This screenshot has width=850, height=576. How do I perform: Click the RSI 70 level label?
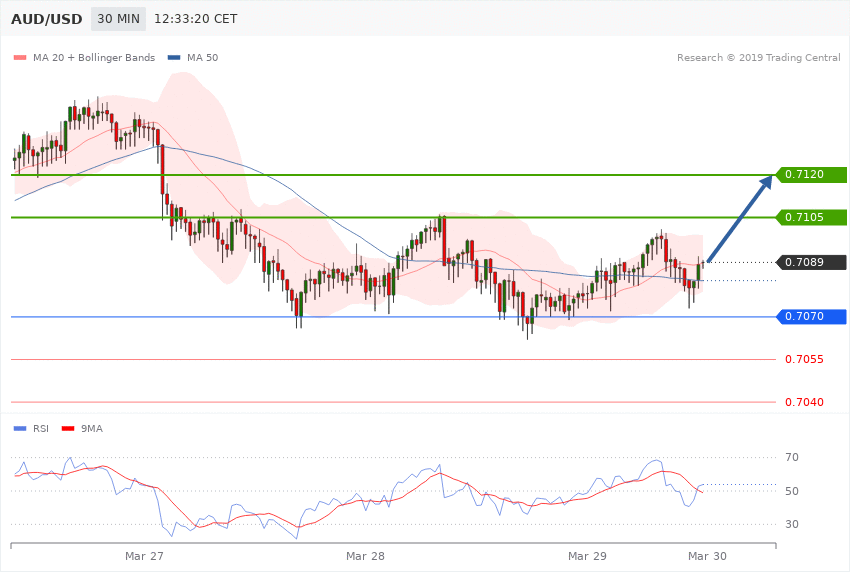click(792, 457)
